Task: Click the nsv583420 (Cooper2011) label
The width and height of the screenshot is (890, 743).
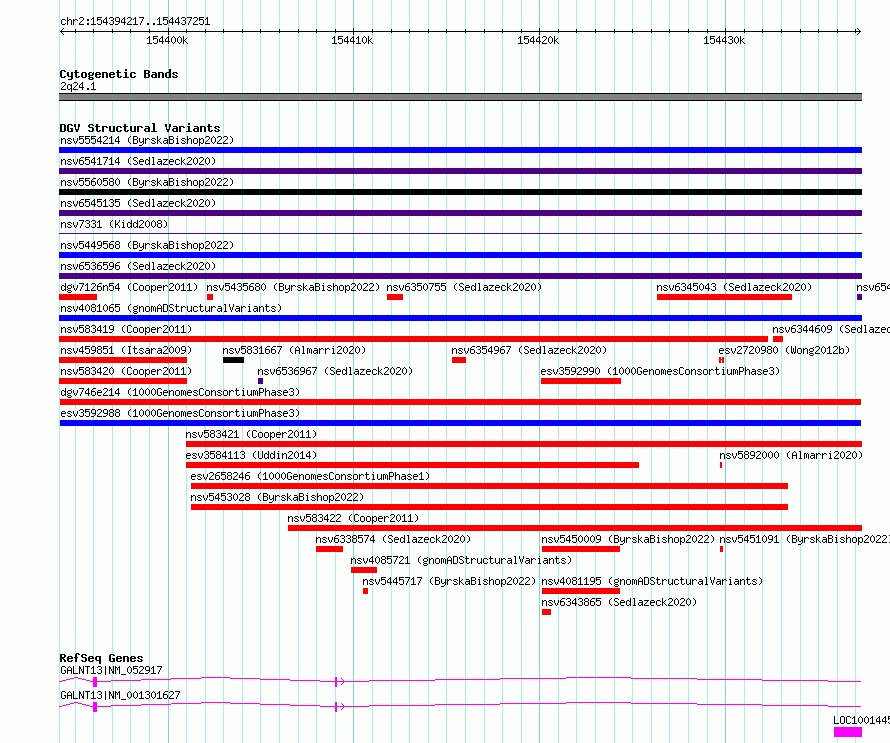Action: coord(126,371)
